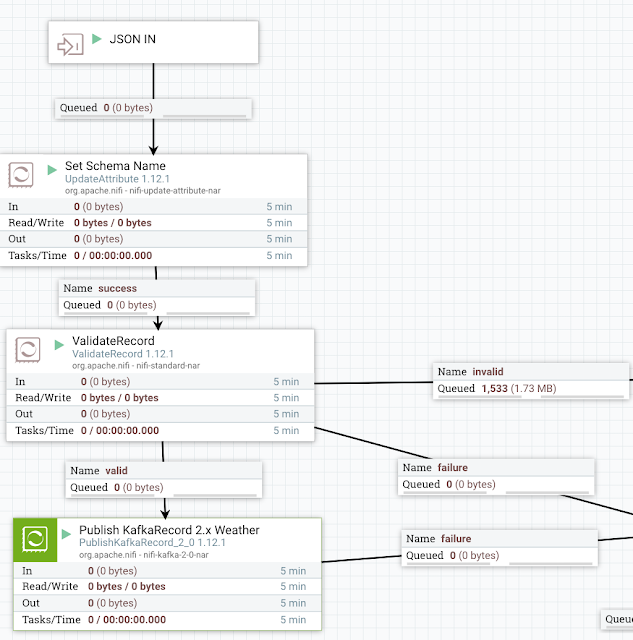The width and height of the screenshot is (633, 640).
Task: Click the JSON IN port label
Action: (132, 39)
